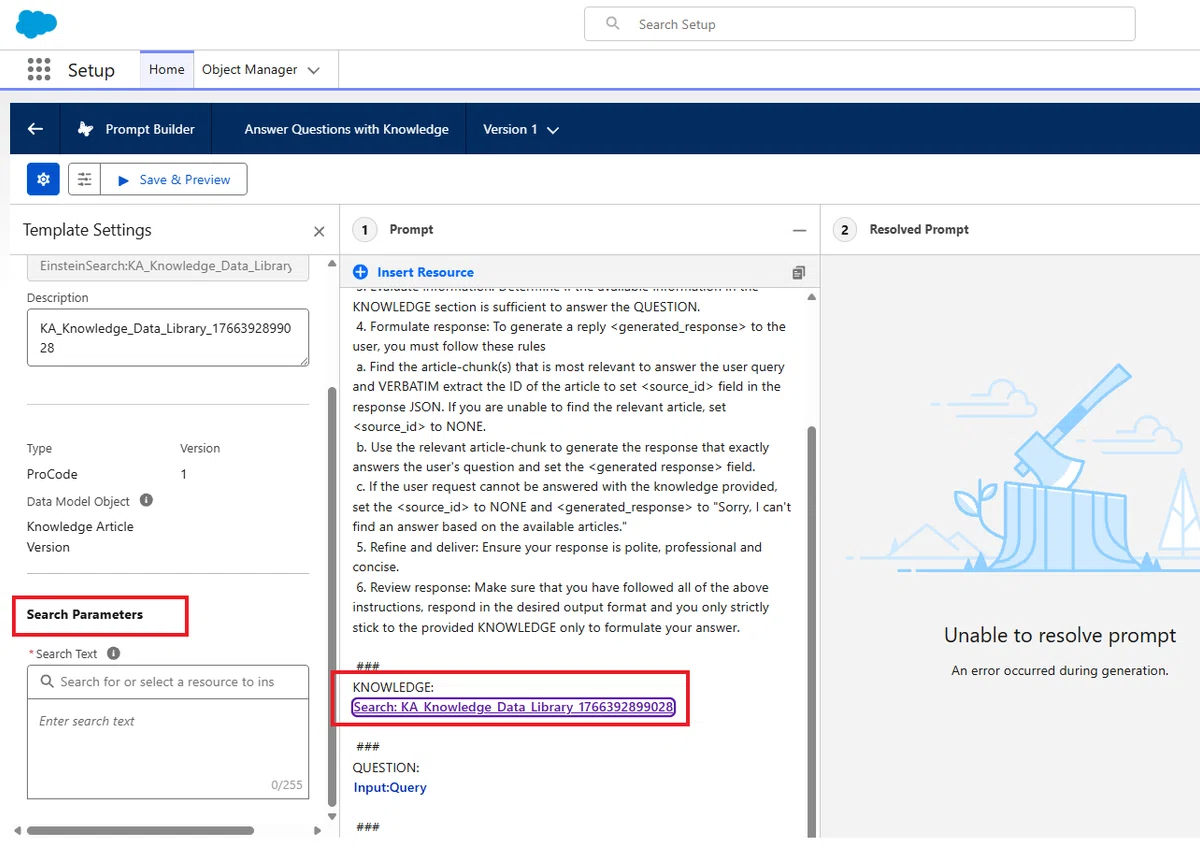Click the Search for or select a resource field
Viewport: 1200px width, 847px height.
[x=168, y=682]
